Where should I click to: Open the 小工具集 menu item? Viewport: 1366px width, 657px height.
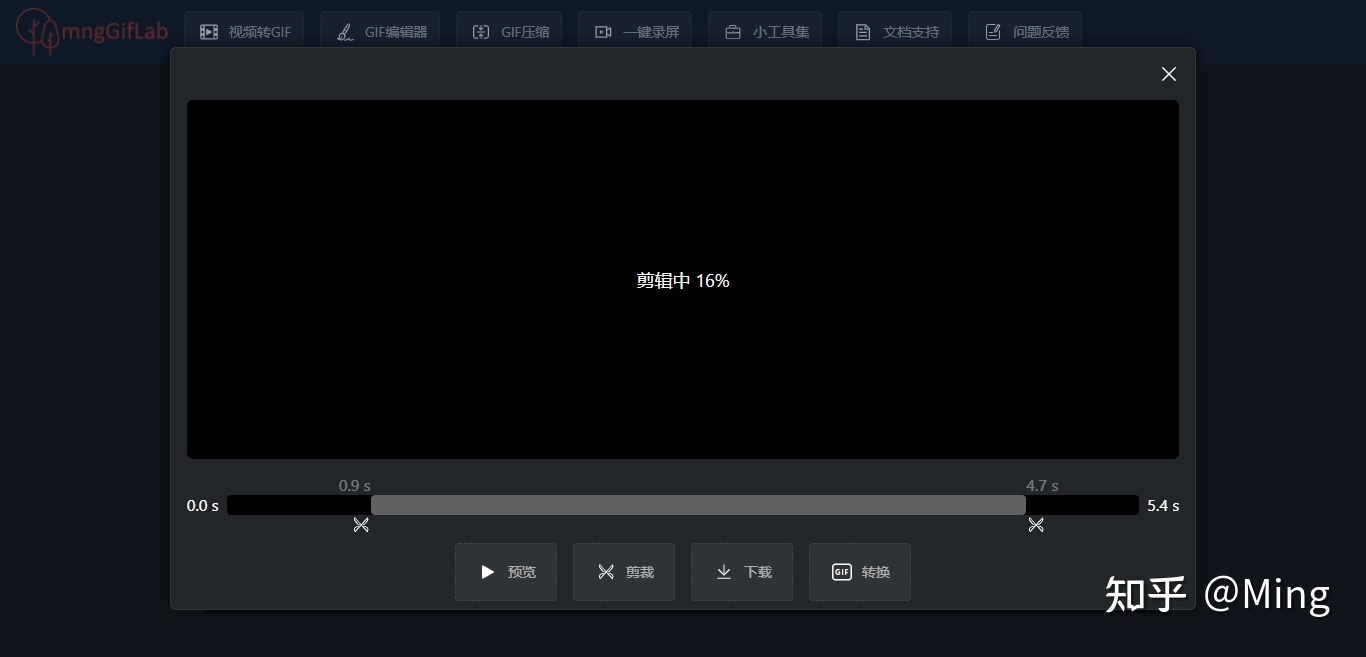pyautogui.click(x=765, y=32)
